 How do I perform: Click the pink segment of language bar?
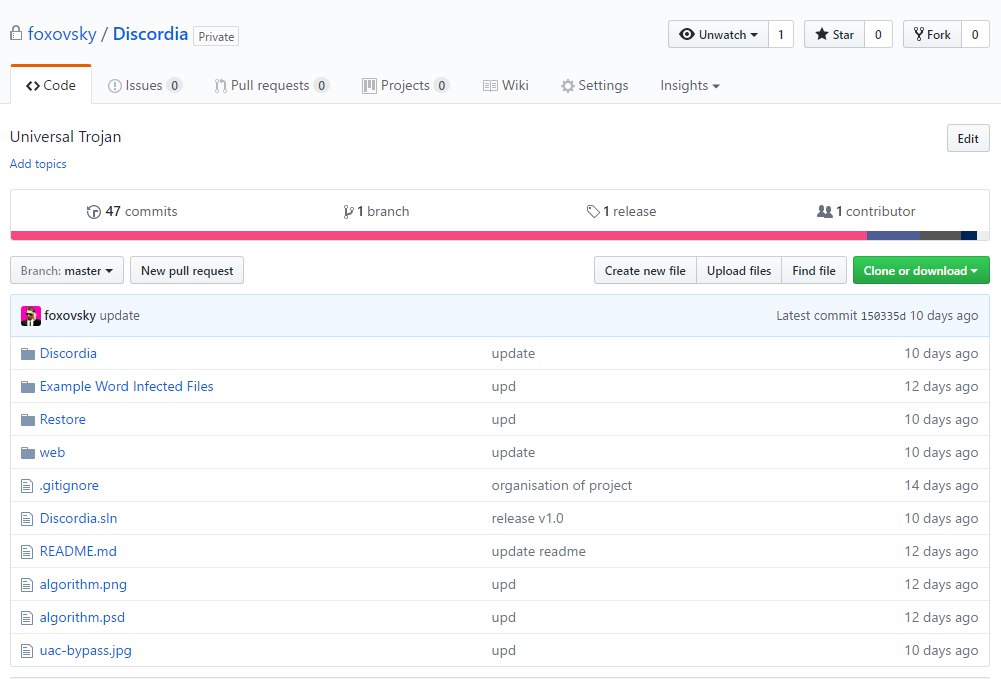tap(439, 236)
